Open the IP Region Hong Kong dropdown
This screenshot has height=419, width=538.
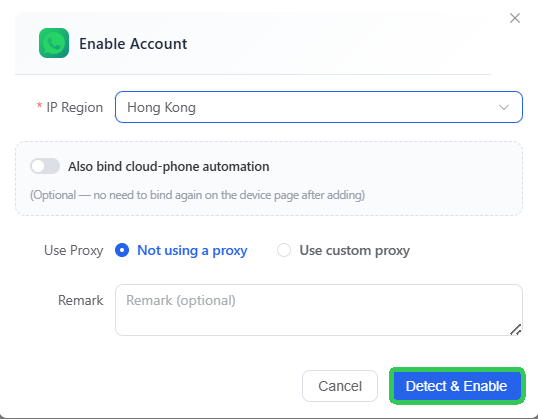click(319, 107)
